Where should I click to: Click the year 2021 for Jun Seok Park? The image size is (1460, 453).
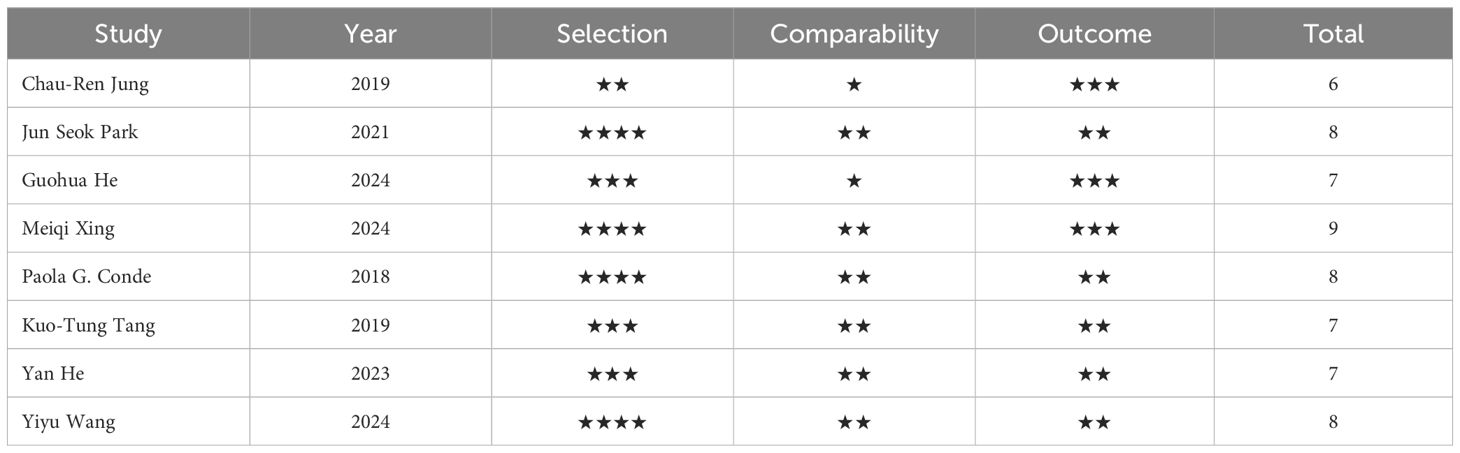370,133
